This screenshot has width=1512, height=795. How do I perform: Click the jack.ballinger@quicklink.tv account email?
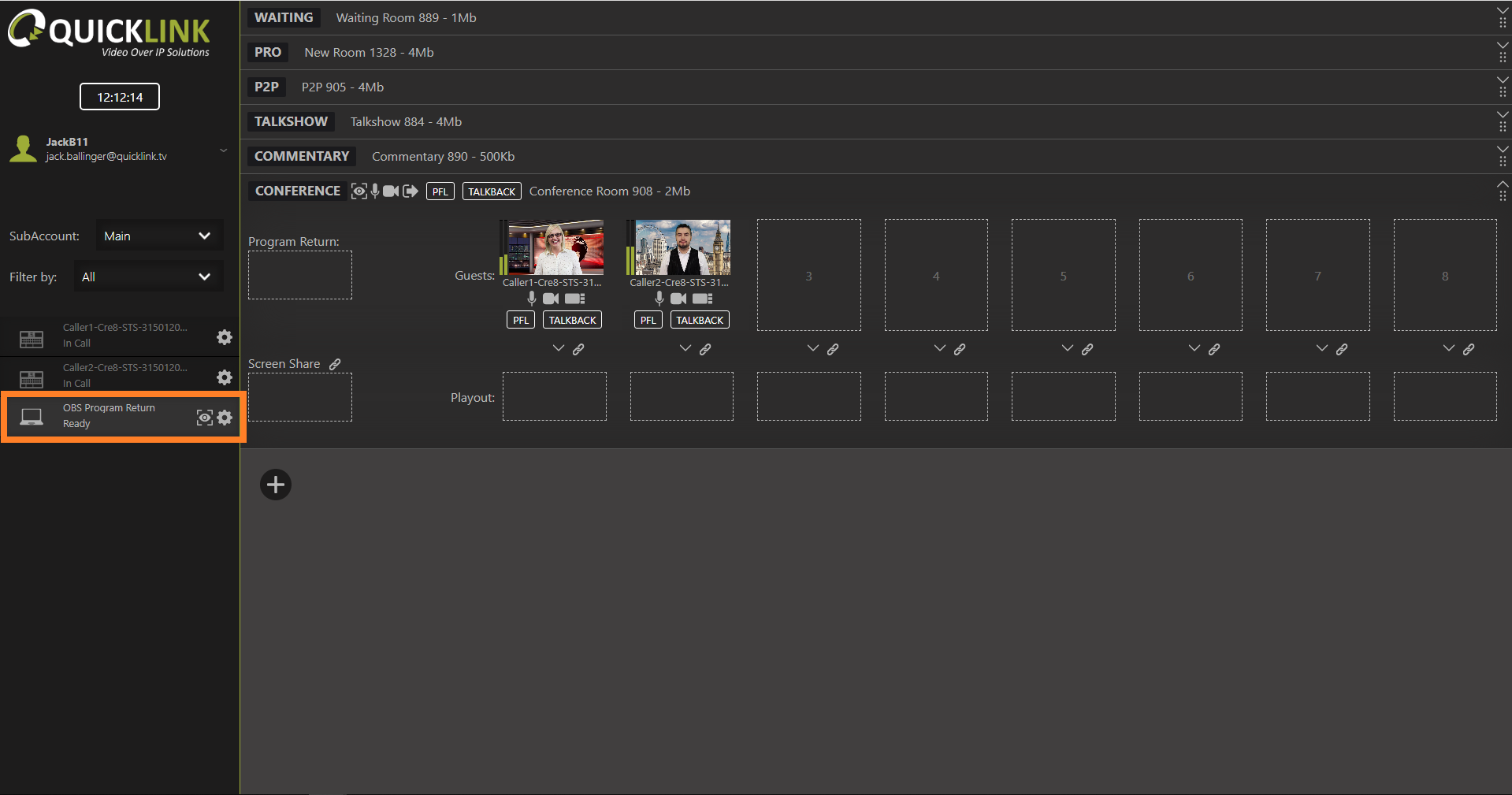coord(106,157)
